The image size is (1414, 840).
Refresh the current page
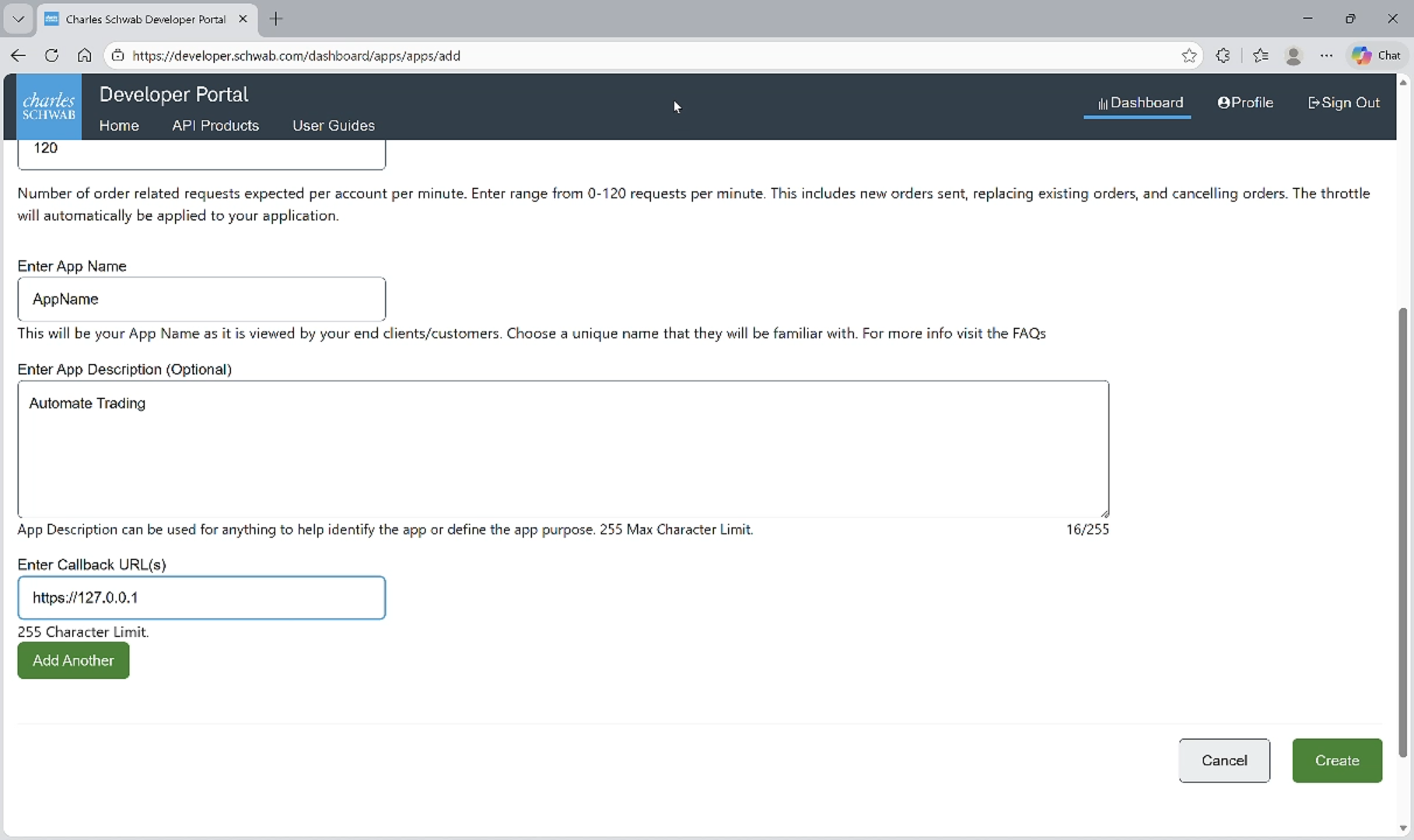[x=51, y=55]
